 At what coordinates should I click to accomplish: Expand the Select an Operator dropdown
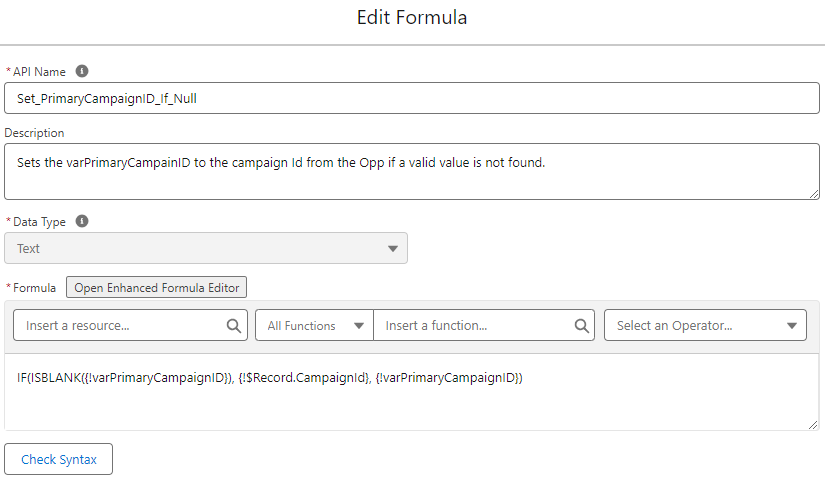[x=705, y=326]
